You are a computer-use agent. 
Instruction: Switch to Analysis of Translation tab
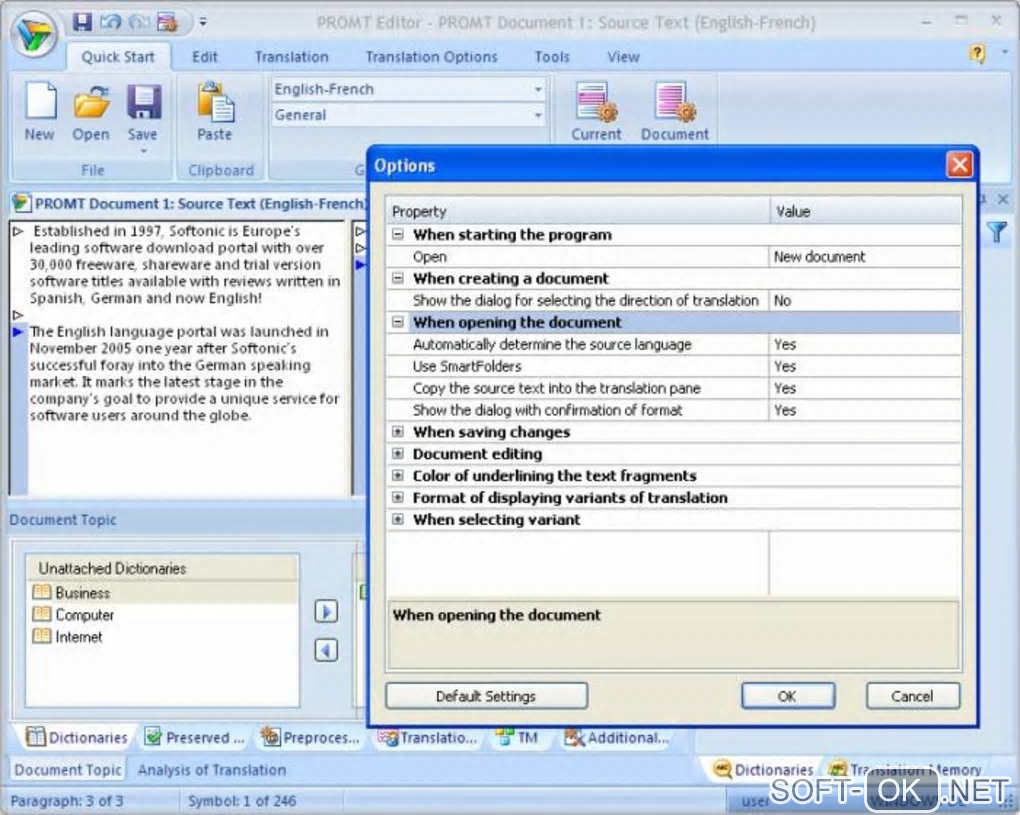click(211, 769)
